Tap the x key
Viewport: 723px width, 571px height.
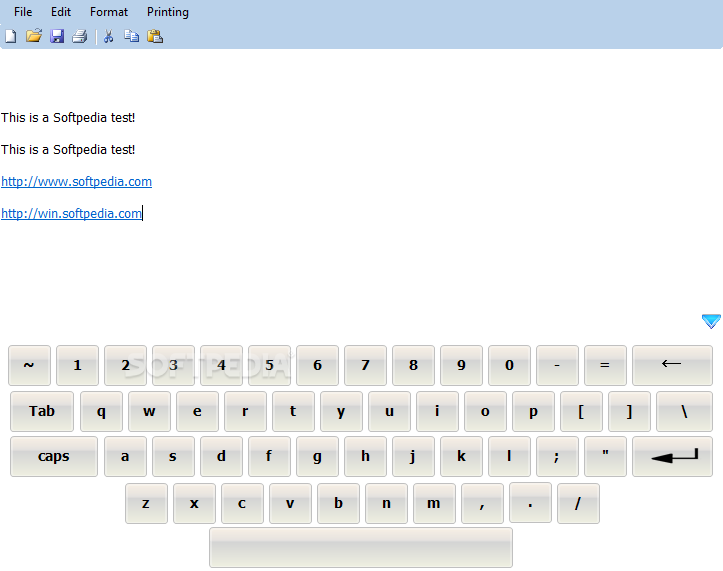195,504
